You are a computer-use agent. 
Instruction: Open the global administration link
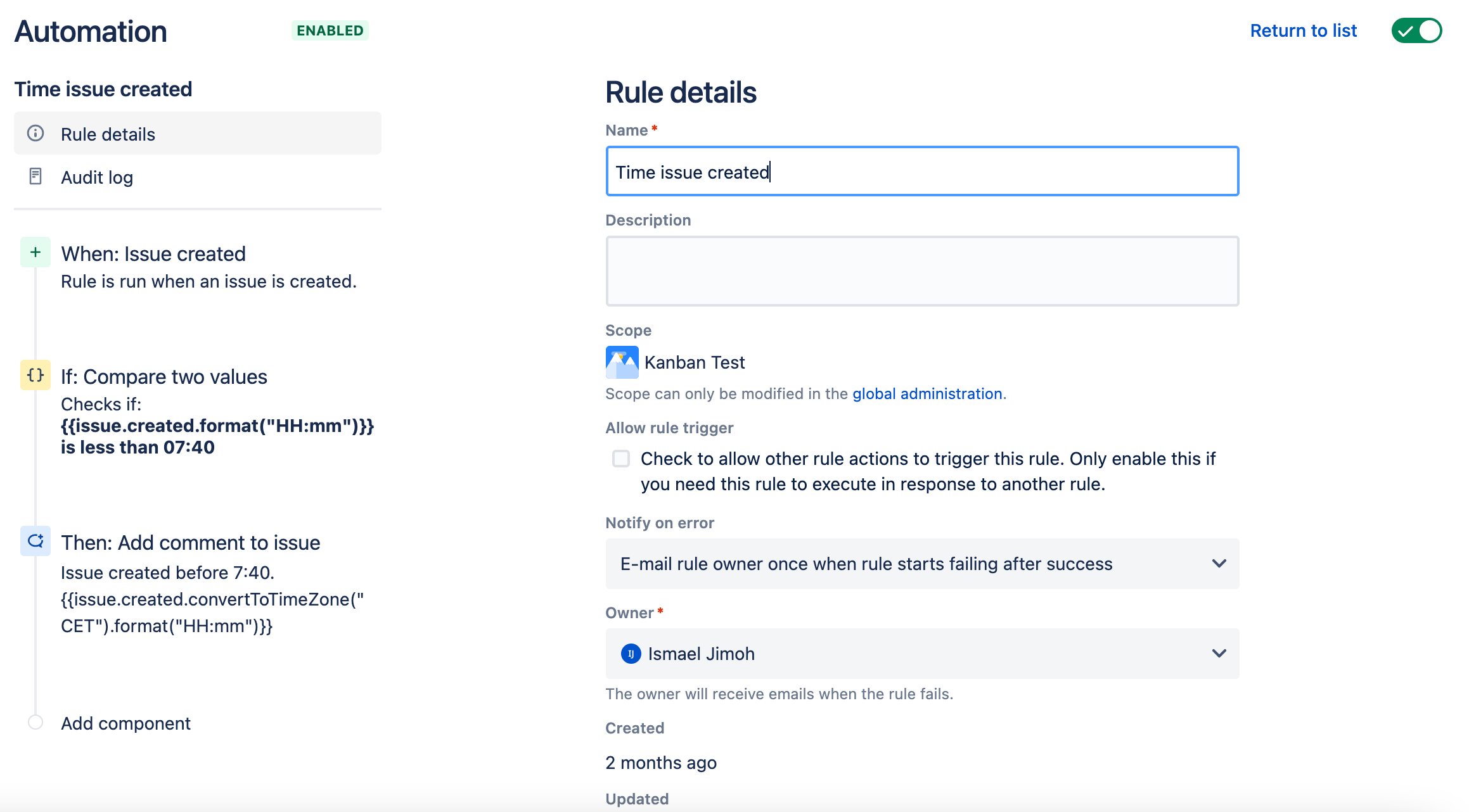[x=927, y=394]
